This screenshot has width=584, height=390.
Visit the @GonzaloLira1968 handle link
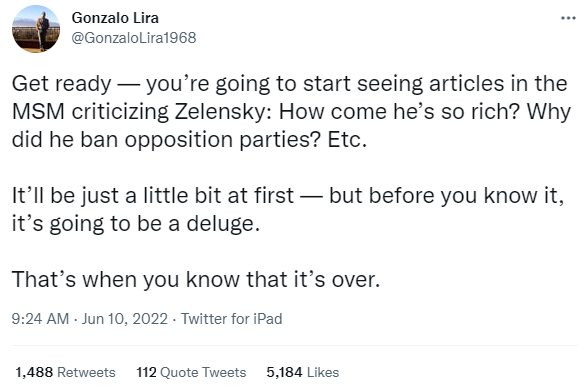coord(134,38)
